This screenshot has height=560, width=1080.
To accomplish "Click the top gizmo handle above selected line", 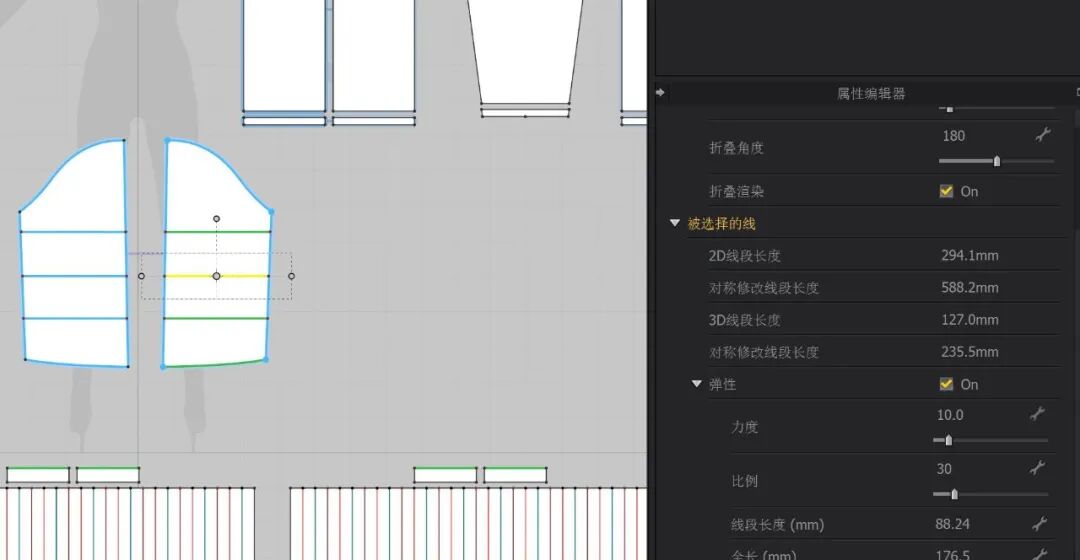I will (216, 219).
